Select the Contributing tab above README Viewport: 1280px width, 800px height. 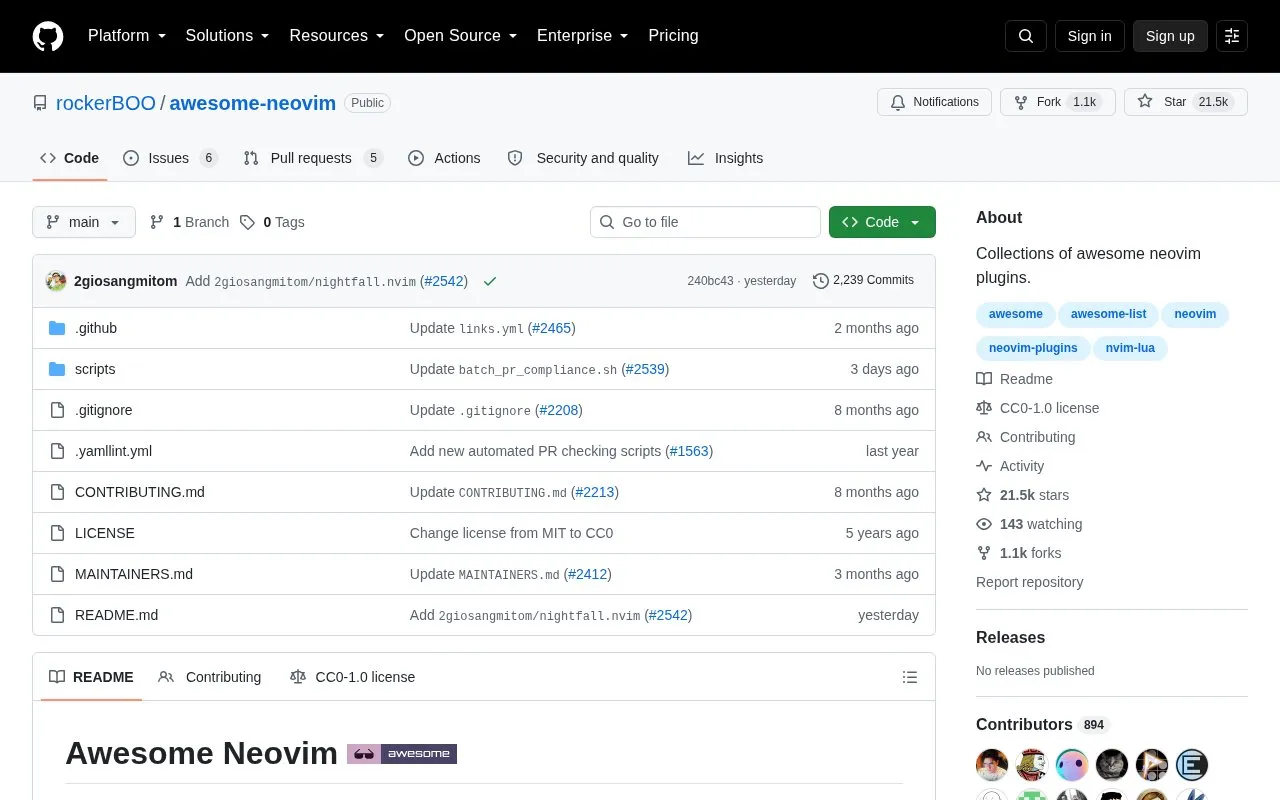tap(210, 677)
